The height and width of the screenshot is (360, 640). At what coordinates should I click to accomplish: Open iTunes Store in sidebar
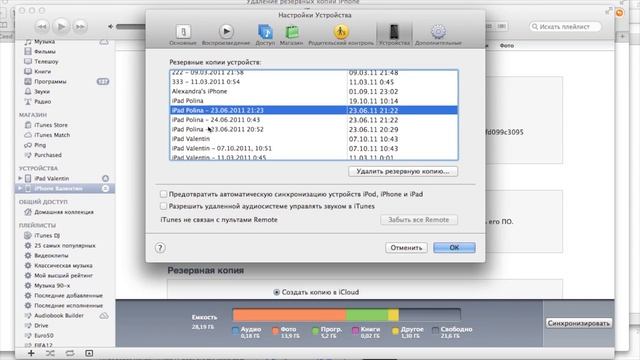coord(51,125)
